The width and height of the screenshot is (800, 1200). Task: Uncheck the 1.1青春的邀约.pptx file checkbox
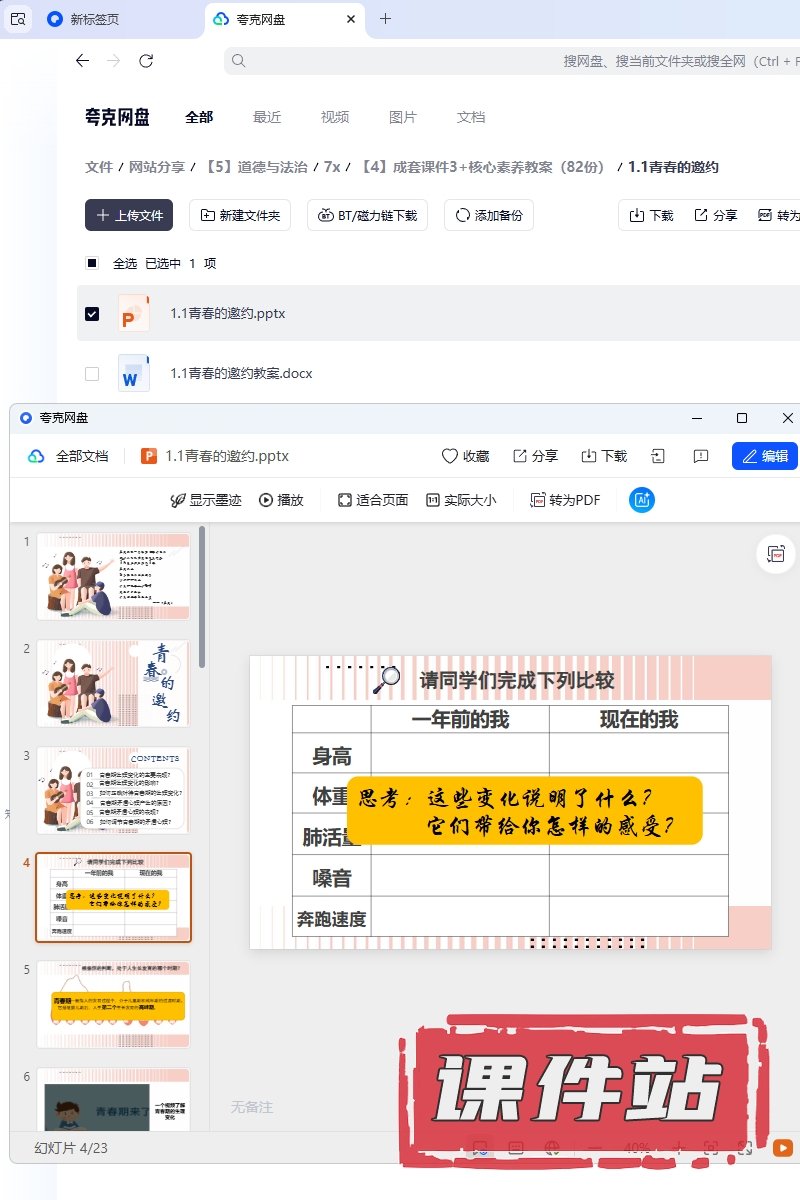point(92,314)
